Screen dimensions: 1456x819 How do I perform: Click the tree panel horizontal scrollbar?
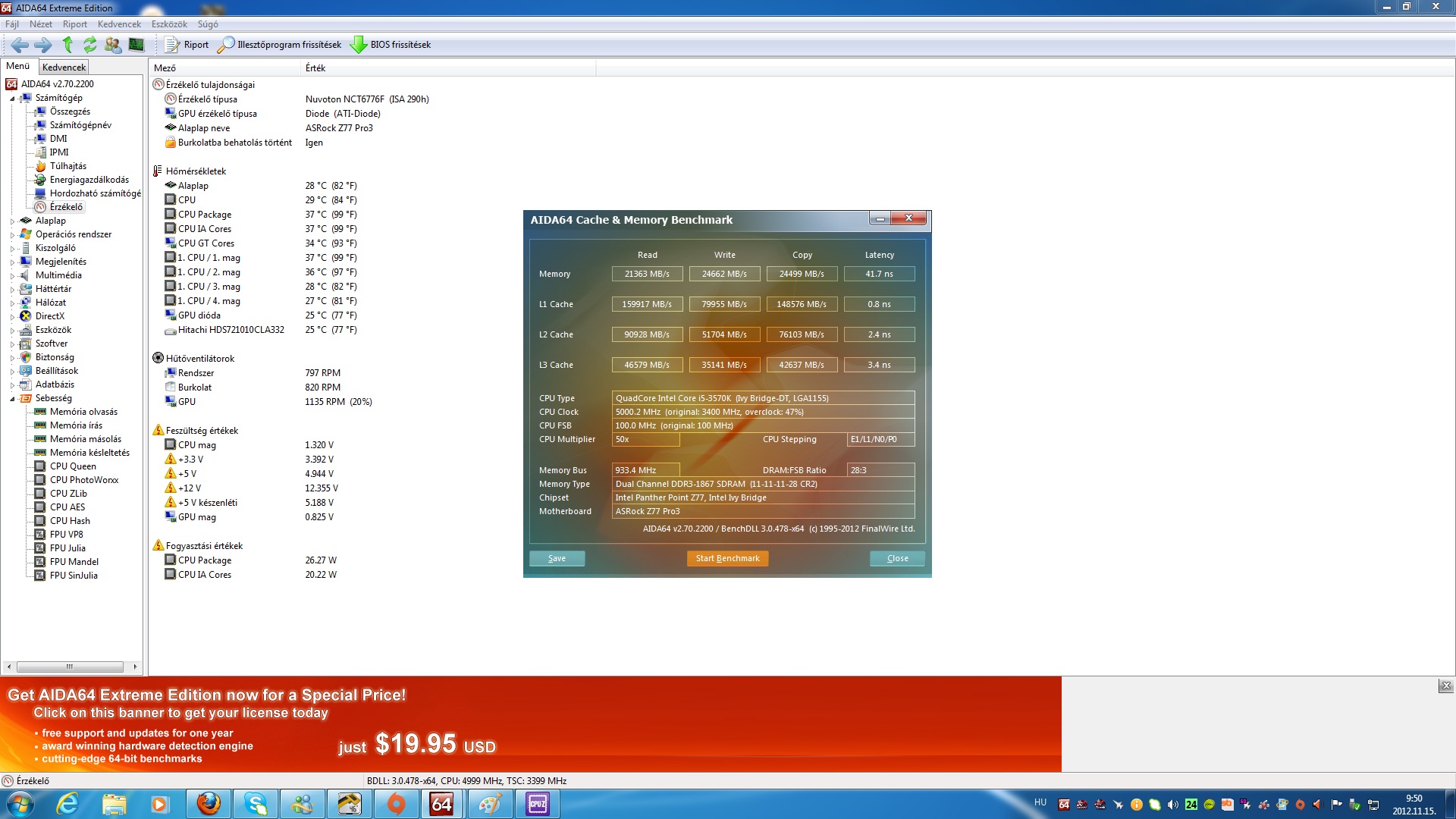pyautogui.click(x=71, y=667)
